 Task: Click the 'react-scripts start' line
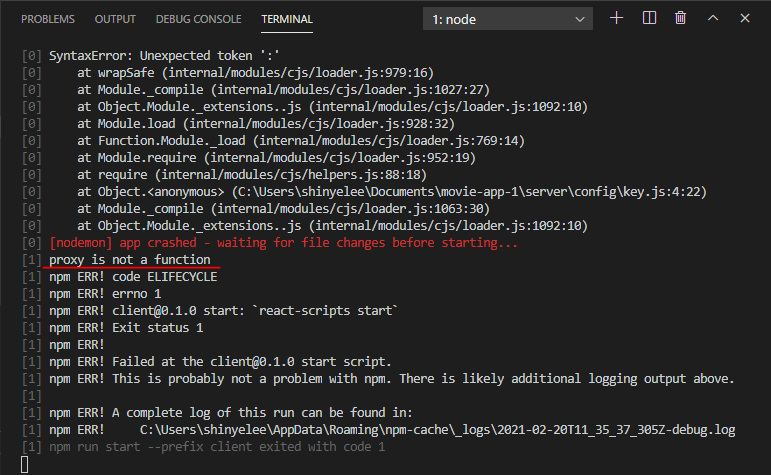point(223,311)
